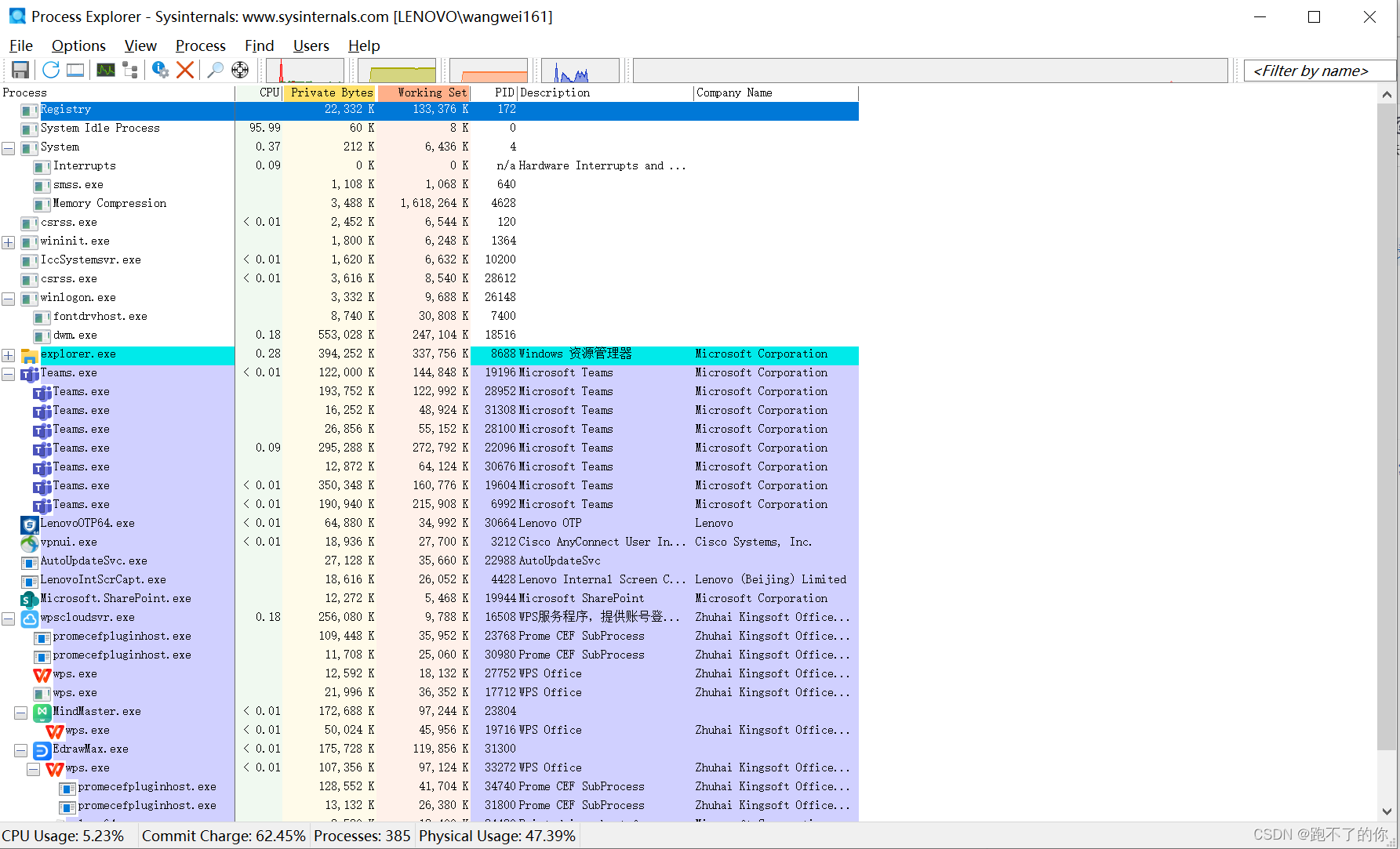Collapse wps.exe node under EdrawMax
Screen dimensions: 1400x849
coord(34,769)
